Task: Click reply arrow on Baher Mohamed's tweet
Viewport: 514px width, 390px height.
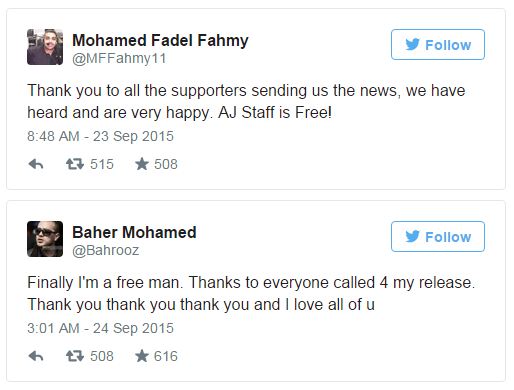Action: (x=36, y=356)
